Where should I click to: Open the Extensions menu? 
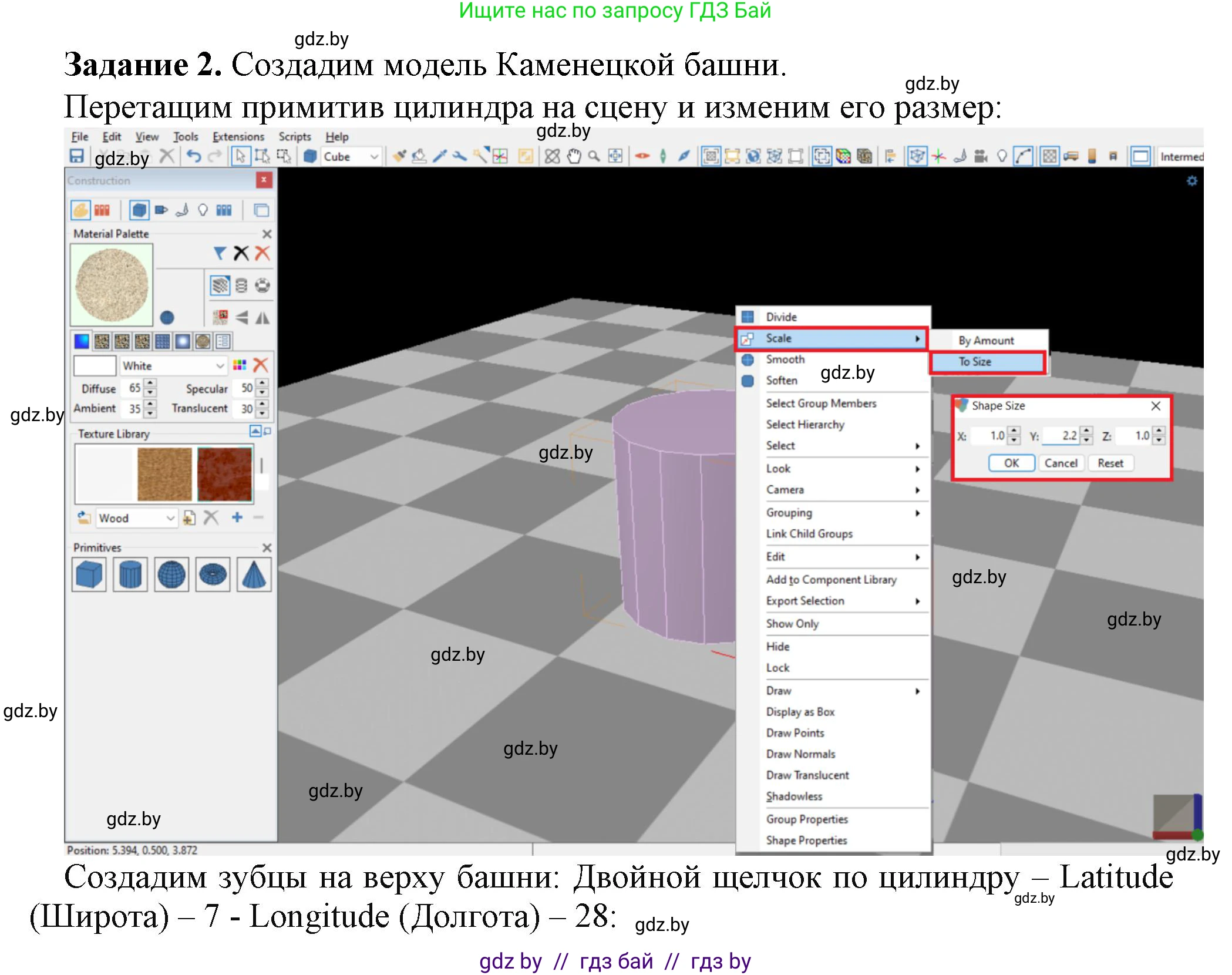pos(238,137)
